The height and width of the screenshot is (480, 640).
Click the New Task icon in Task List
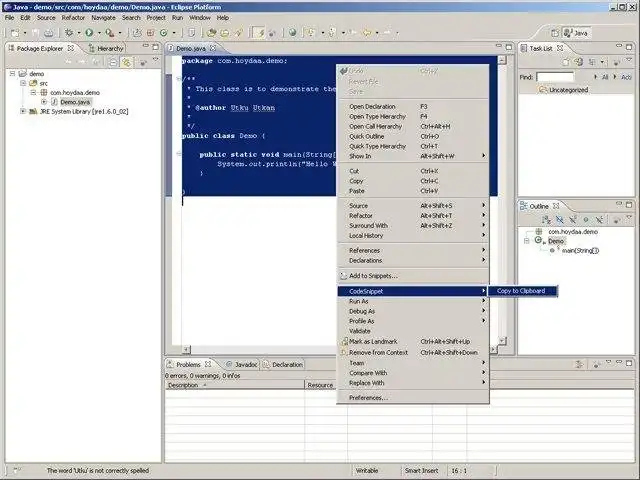[566, 62]
